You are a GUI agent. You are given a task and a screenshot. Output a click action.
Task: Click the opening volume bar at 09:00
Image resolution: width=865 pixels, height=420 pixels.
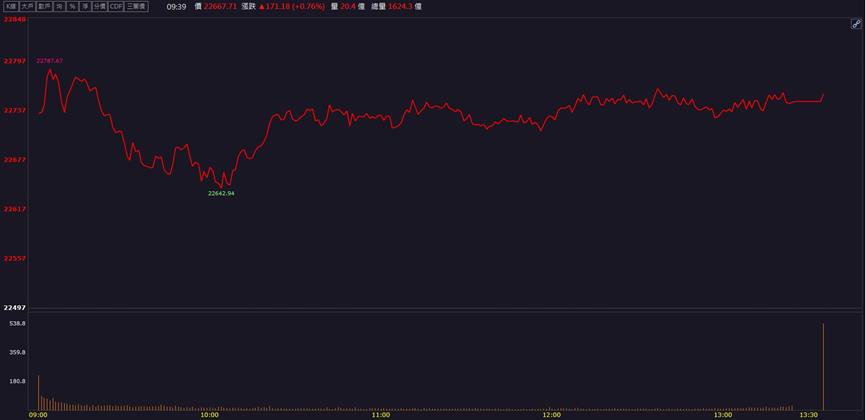pyautogui.click(x=39, y=393)
